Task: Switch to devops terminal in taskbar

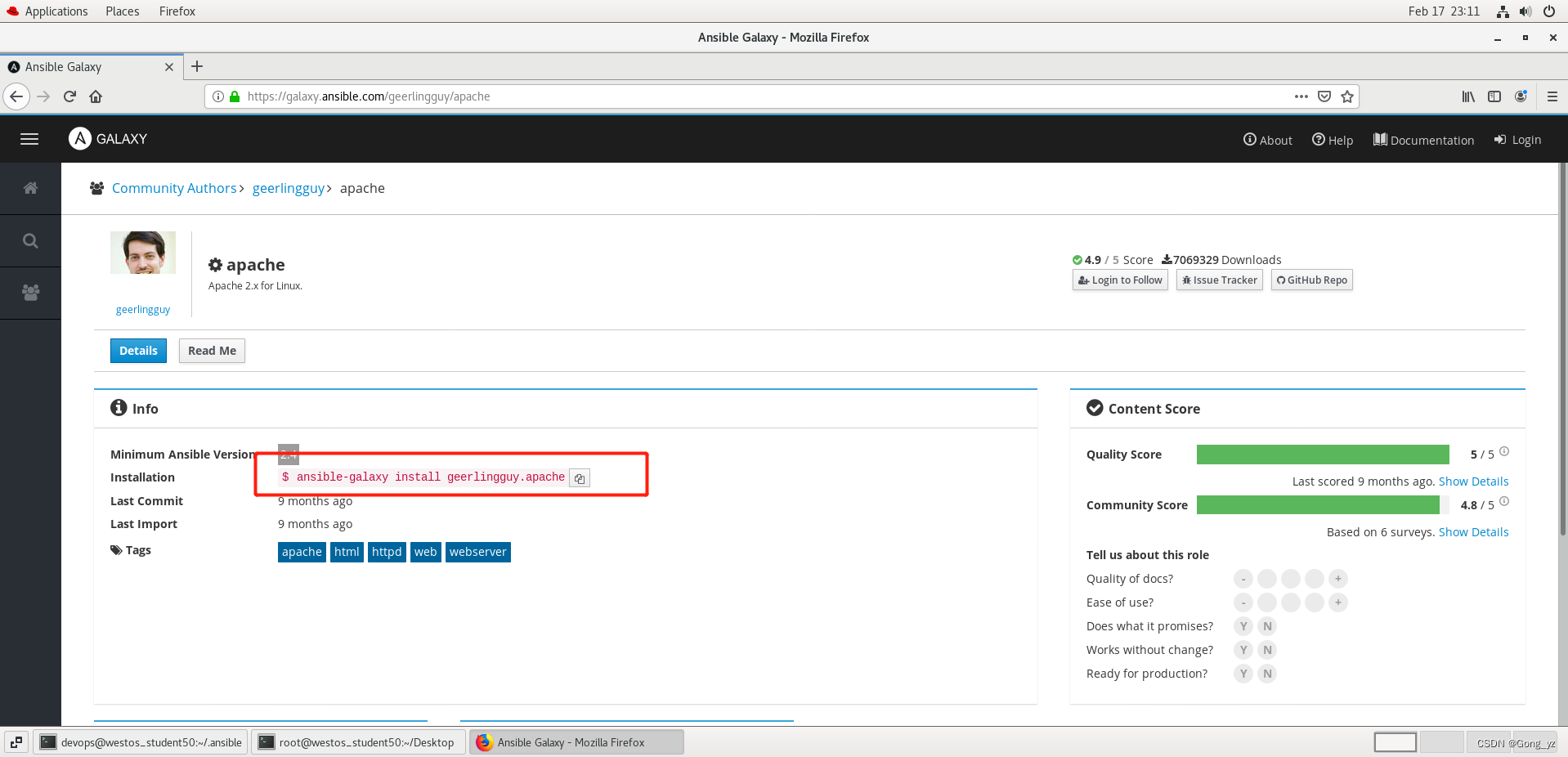Action: coord(141,742)
